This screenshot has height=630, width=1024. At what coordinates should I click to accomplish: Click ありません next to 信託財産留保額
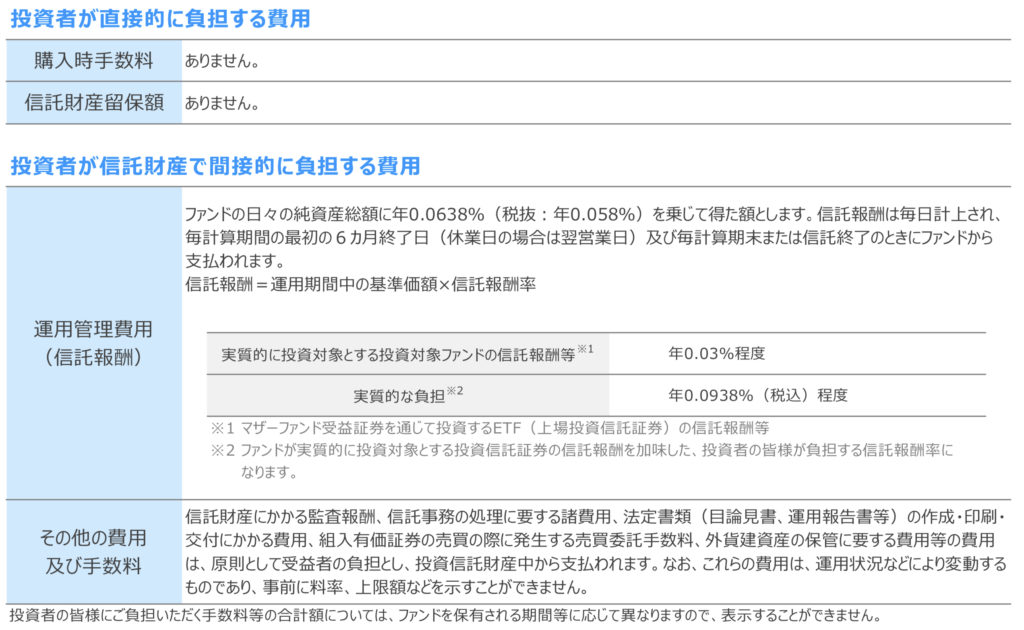(222, 103)
